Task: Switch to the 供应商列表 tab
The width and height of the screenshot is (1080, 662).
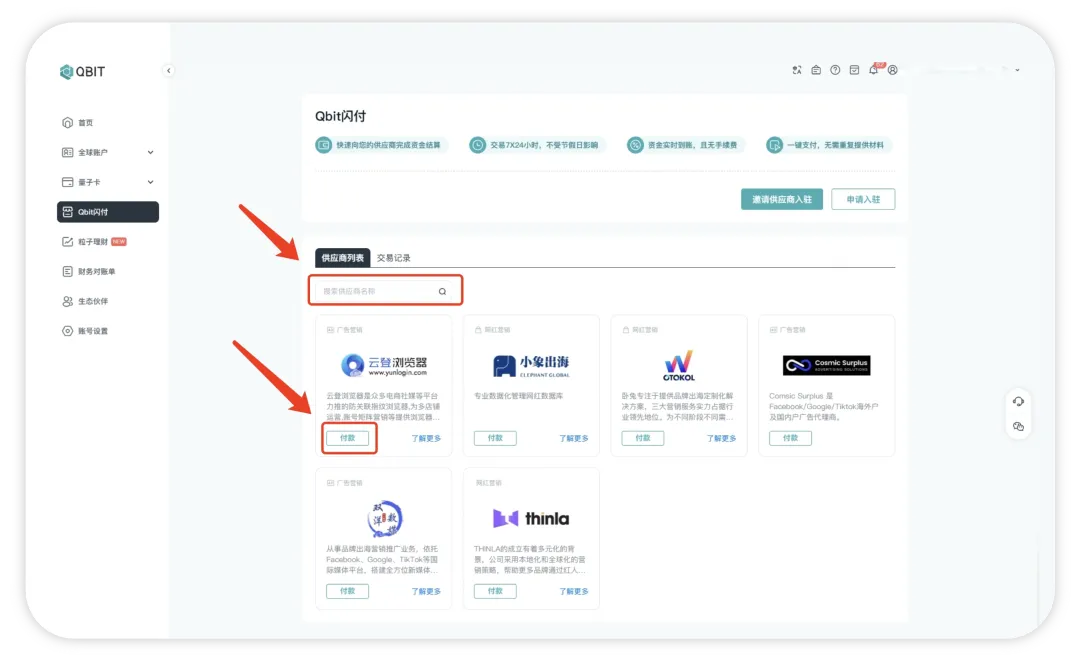Action: [342, 258]
